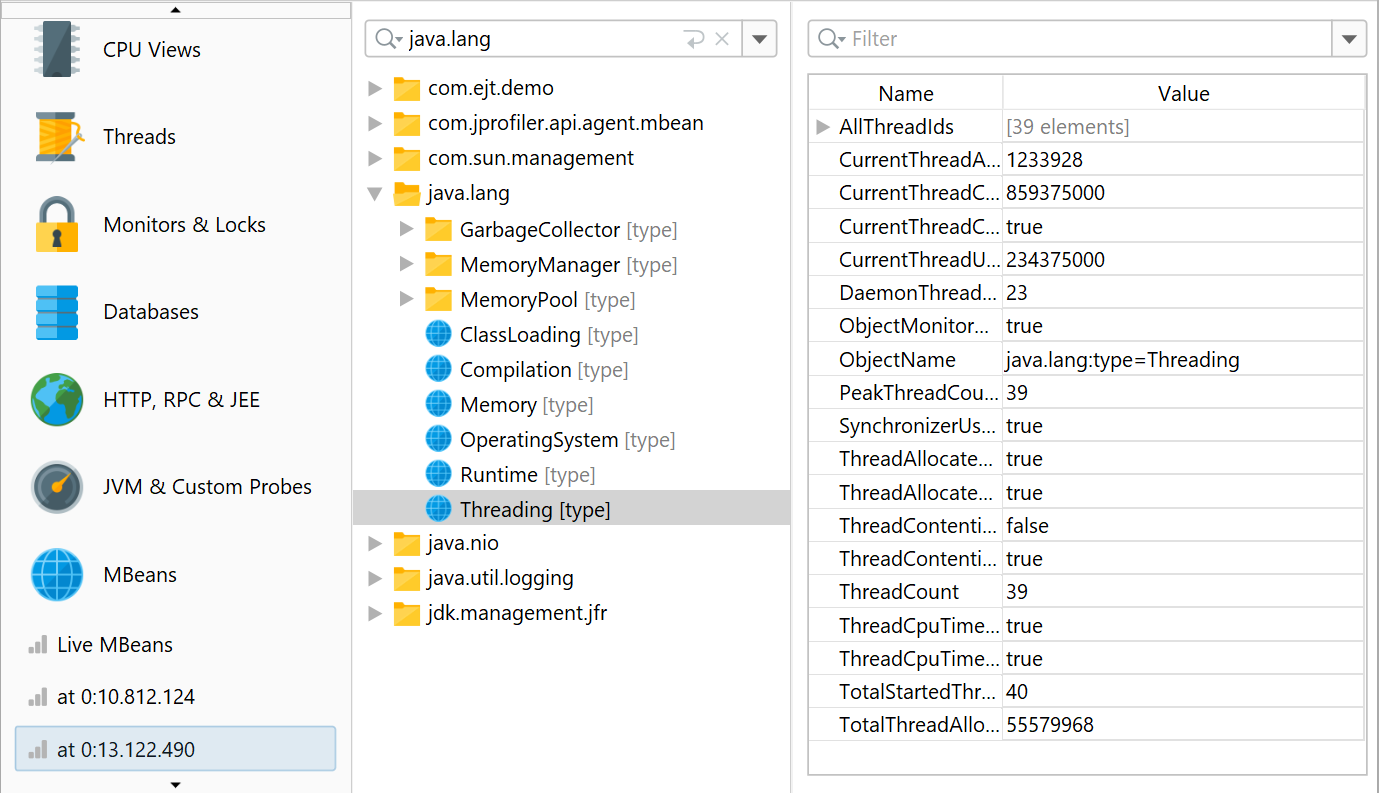Select the Databases icon in sidebar
Image resolution: width=1379 pixels, height=793 pixels.
[56, 312]
